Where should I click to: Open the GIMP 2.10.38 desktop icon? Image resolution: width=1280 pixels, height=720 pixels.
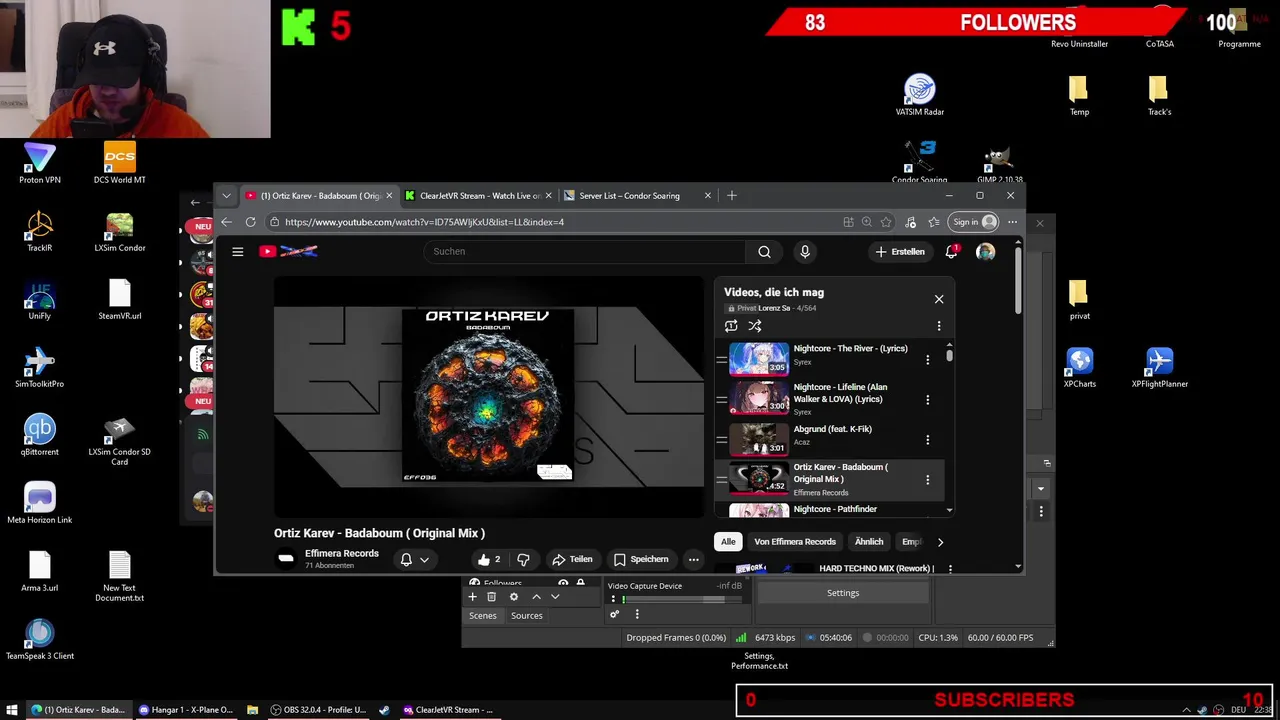pos(1000,165)
